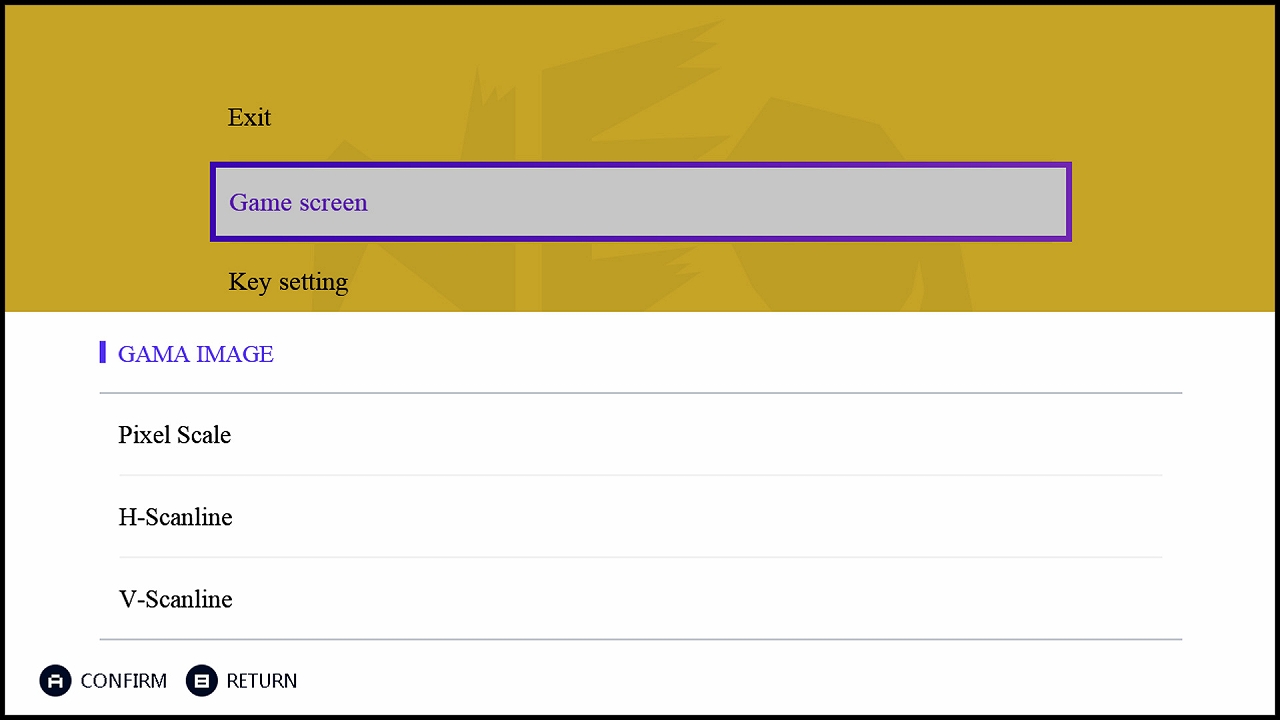Select the H-Scanline setting
1280x720 pixels.
[640, 517]
